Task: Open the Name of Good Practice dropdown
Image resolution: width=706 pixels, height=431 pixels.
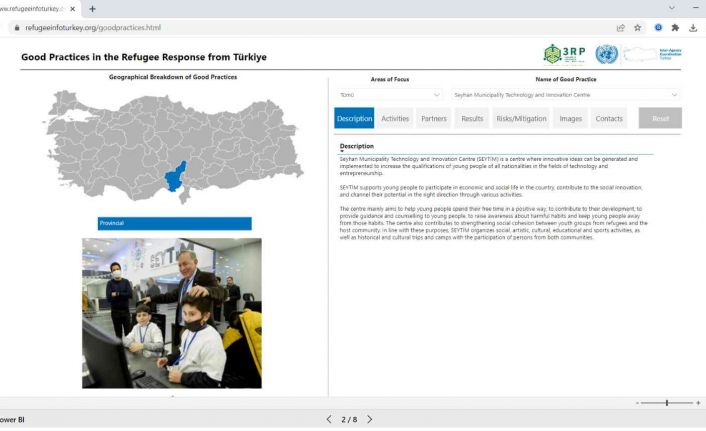Action: (x=674, y=95)
